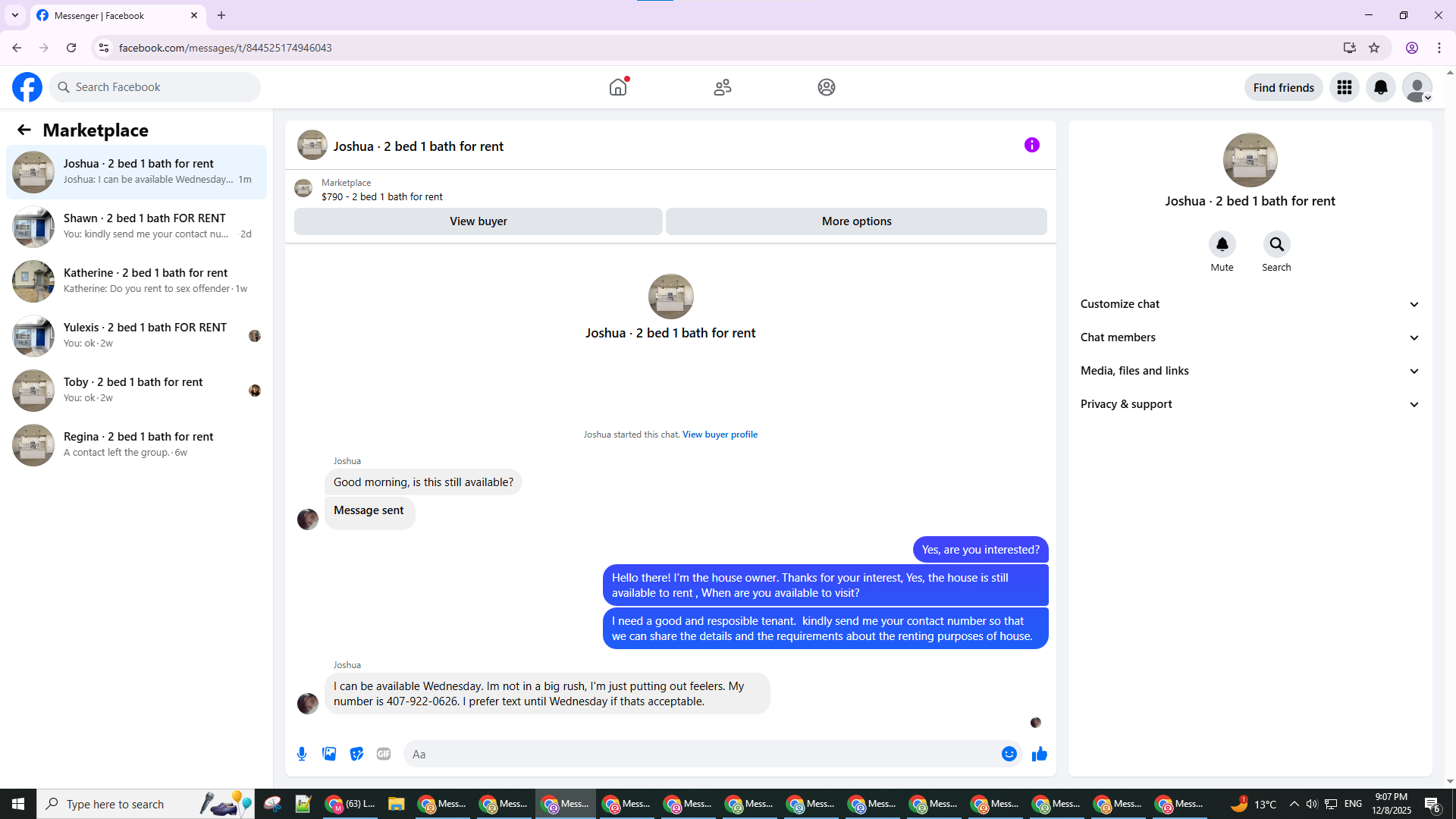Expand the Privacy & support section
The image size is (1456, 819).
[x=1250, y=404]
